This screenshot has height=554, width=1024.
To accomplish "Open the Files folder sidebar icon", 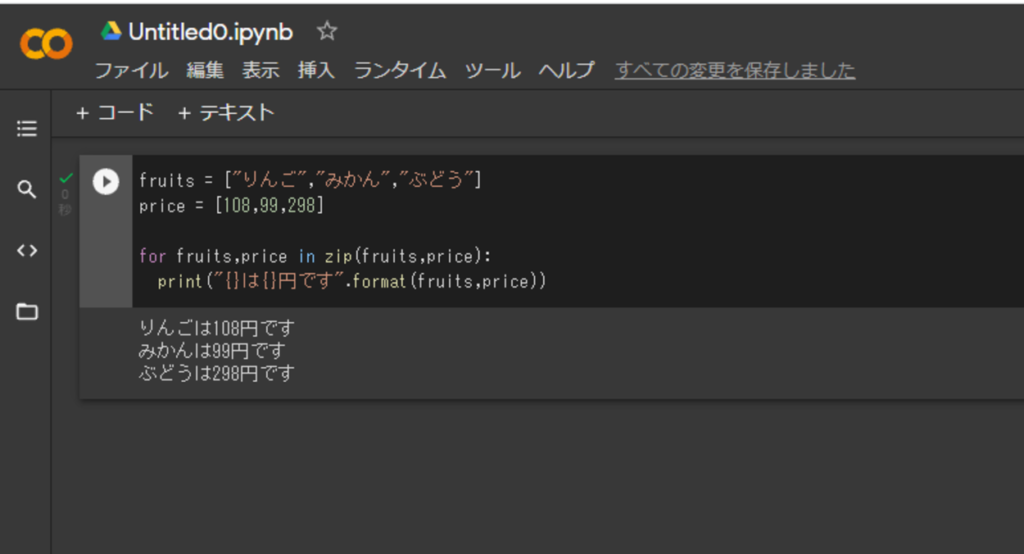I will [x=27, y=311].
